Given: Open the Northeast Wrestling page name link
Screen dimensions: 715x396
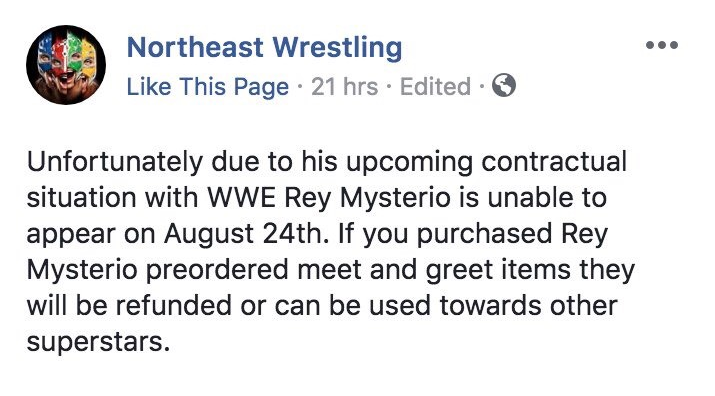Looking at the screenshot, I should pyautogui.click(x=264, y=48).
